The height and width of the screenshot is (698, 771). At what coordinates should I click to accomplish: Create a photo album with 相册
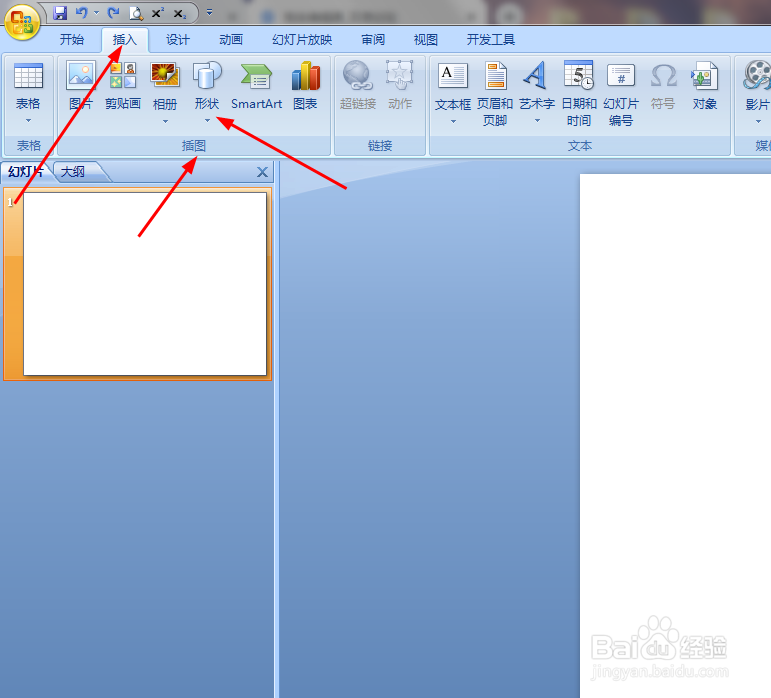pos(165,85)
